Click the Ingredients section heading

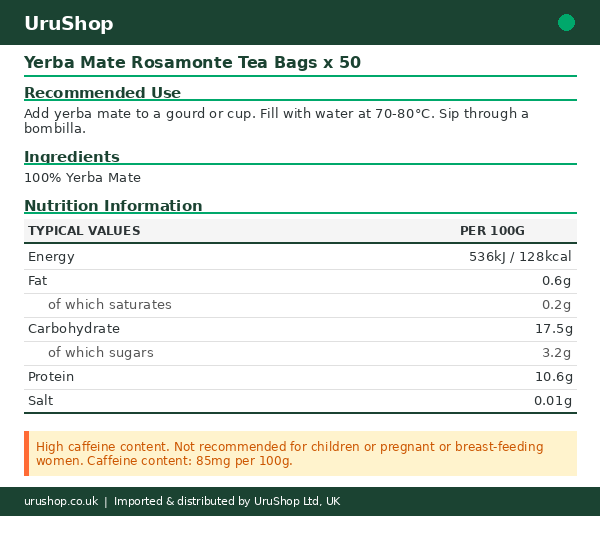[x=72, y=157]
